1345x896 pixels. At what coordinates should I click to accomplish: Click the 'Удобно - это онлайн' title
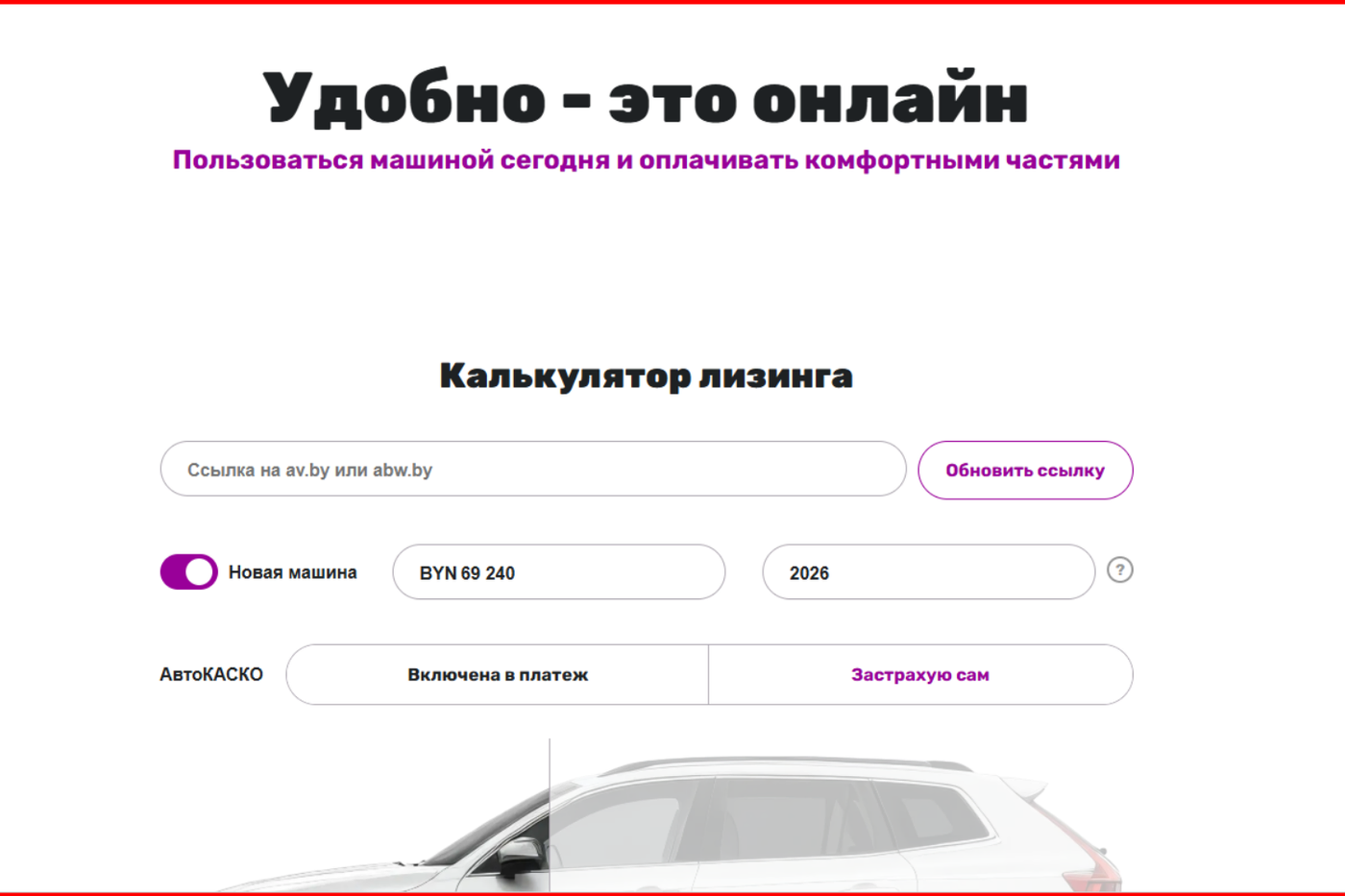(646, 98)
